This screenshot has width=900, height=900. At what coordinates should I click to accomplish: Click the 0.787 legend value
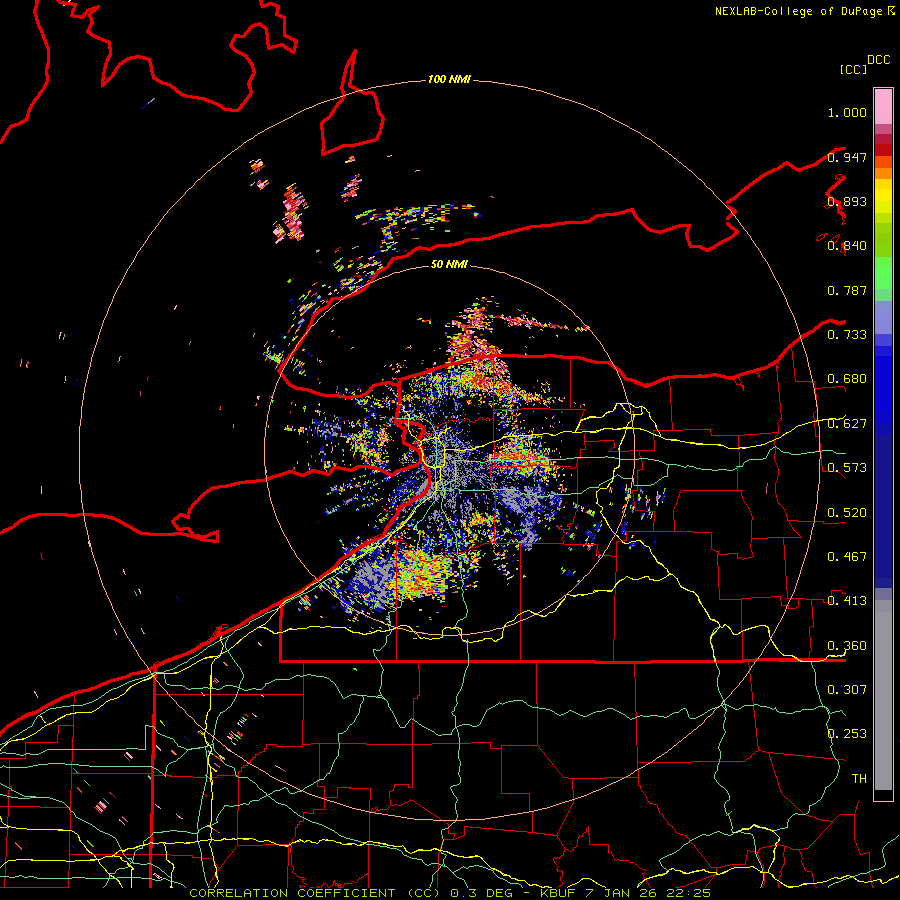click(x=847, y=290)
